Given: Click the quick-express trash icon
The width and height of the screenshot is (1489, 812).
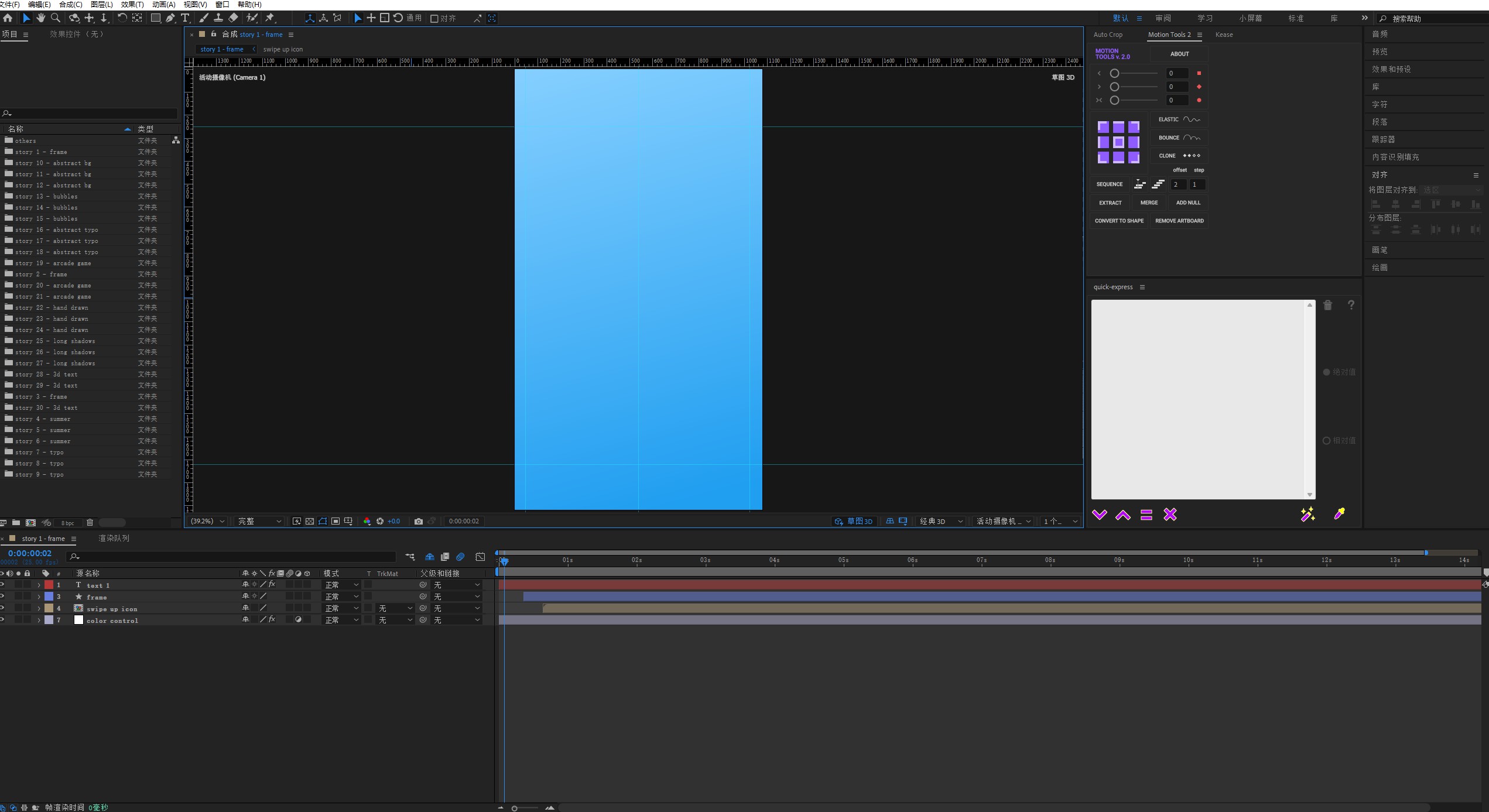Looking at the screenshot, I should pos(1328,305).
